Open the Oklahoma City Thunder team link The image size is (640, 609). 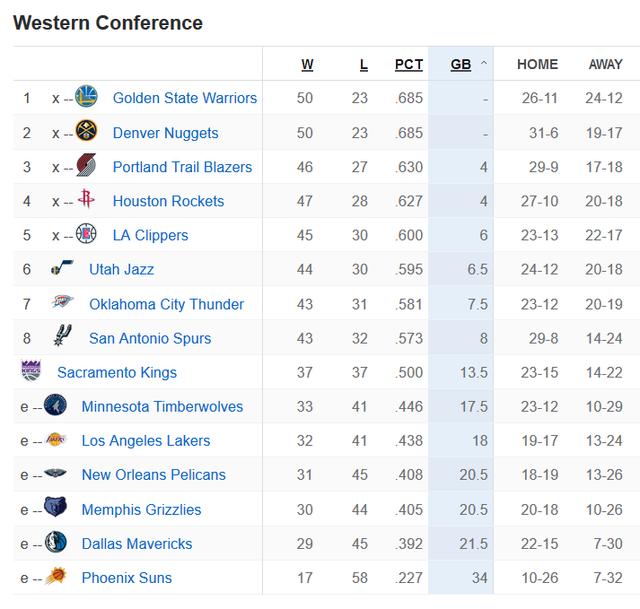pos(167,304)
